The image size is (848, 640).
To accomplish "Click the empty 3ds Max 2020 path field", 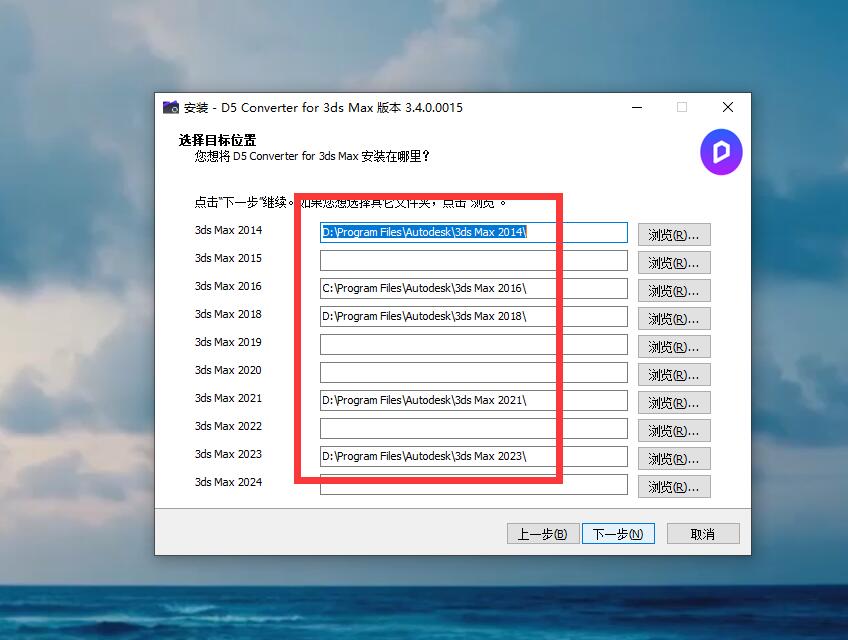I will point(474,373).
